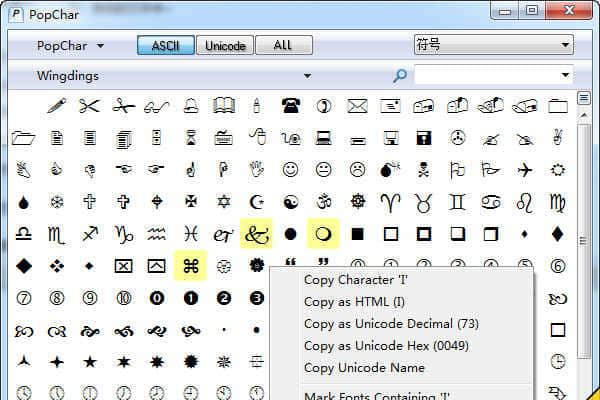
Task: Pick the yin yang symbol
Action: tap(290, 202)
